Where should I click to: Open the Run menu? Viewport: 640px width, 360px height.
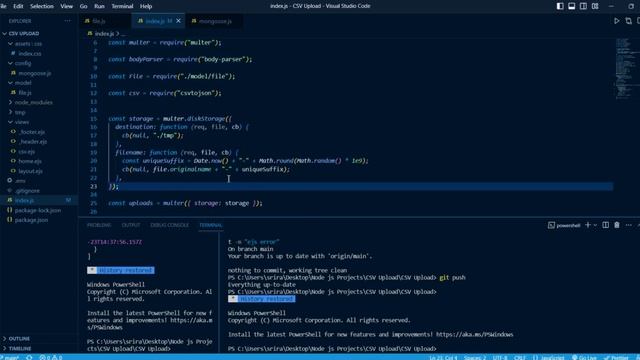(x=99, y=6)
